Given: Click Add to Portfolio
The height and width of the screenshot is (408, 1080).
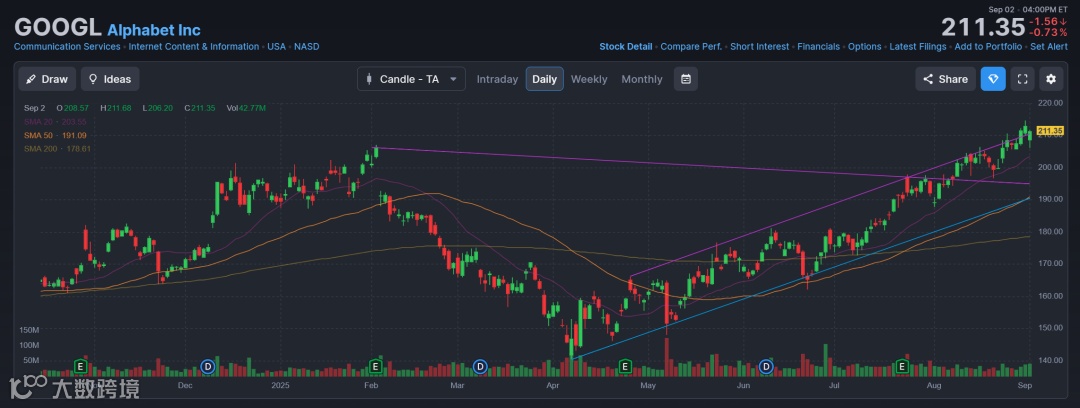Looking at the screenshot, I should (988, 47).
